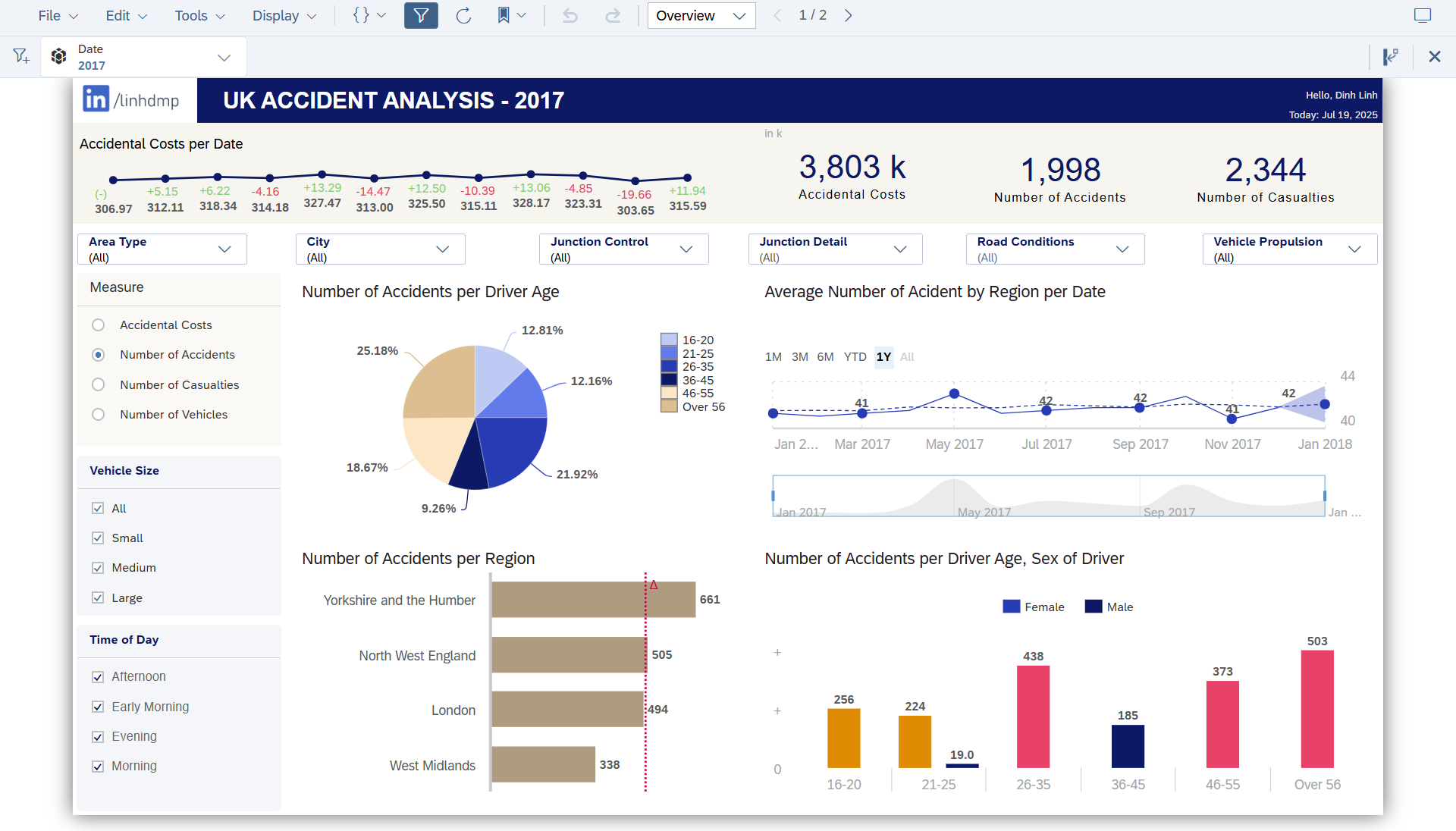
Task: Disable the Evening time of day filter
Action: click(x=98, y=736)
